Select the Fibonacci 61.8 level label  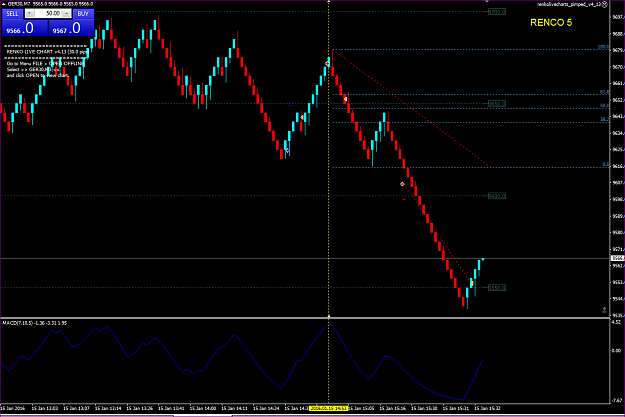604,92
